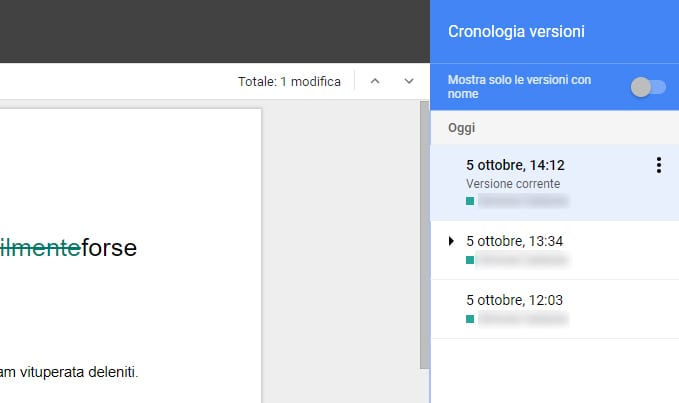Click the blurred author name under 12:03
679x403 pixels.
(523, 319)
